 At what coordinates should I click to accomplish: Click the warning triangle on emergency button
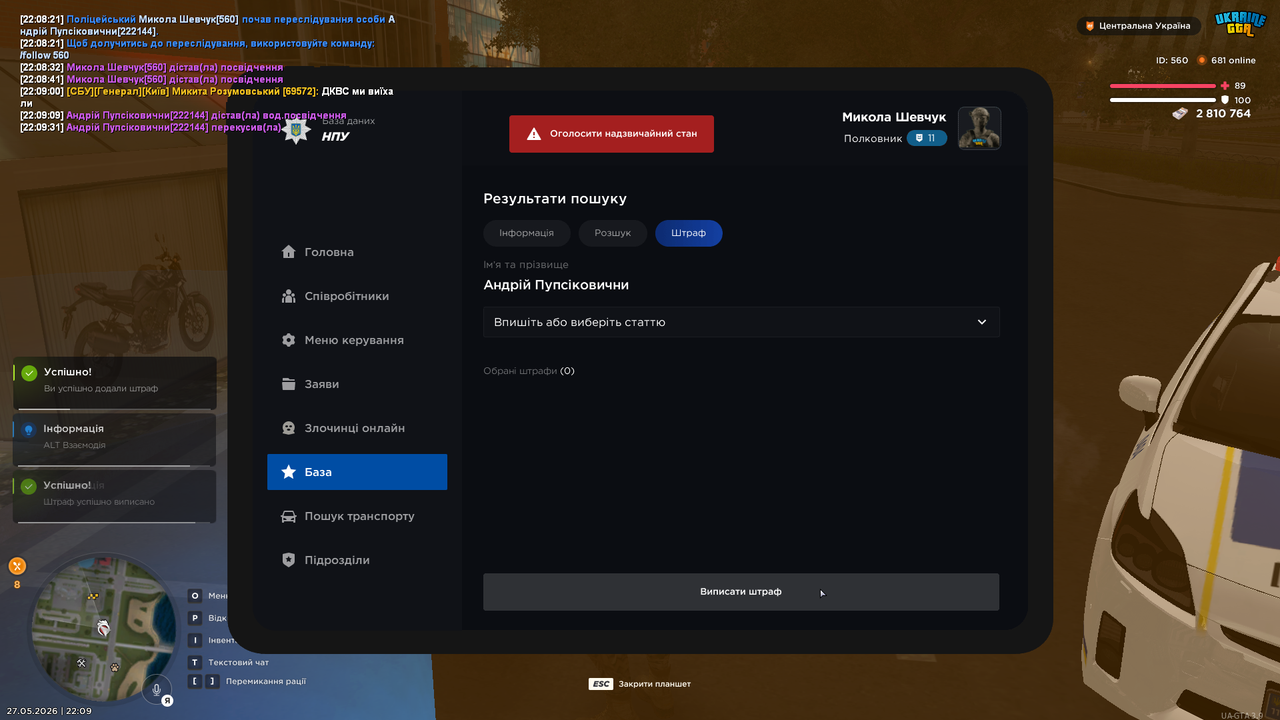coord(534,134)
